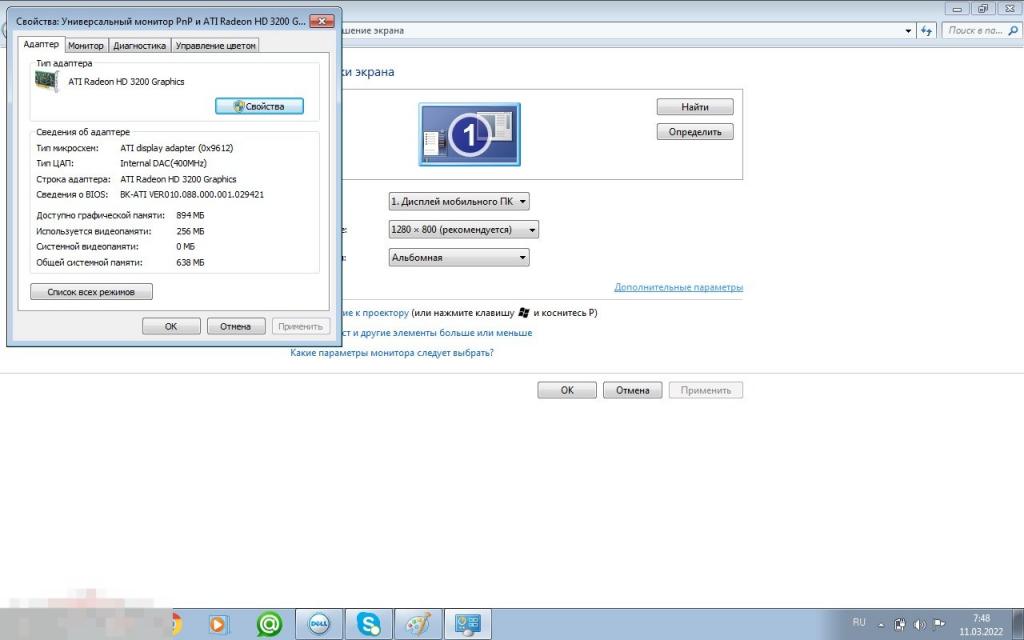Switch to the Dell taskbar application
The width and height of the screenshot is (1024, 640).
coord(319,624)
